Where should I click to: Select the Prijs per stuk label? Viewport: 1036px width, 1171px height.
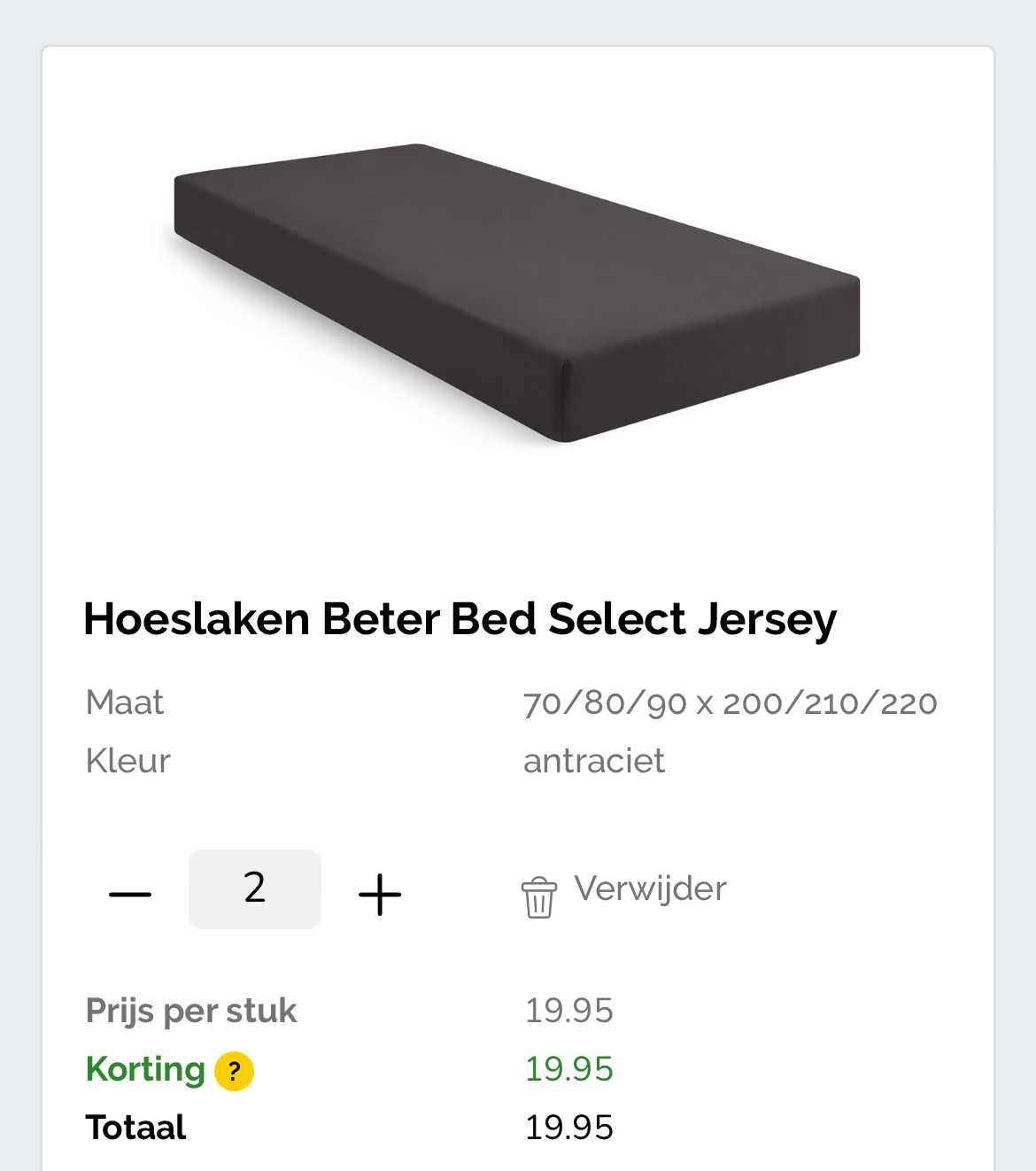point(190,1010)
